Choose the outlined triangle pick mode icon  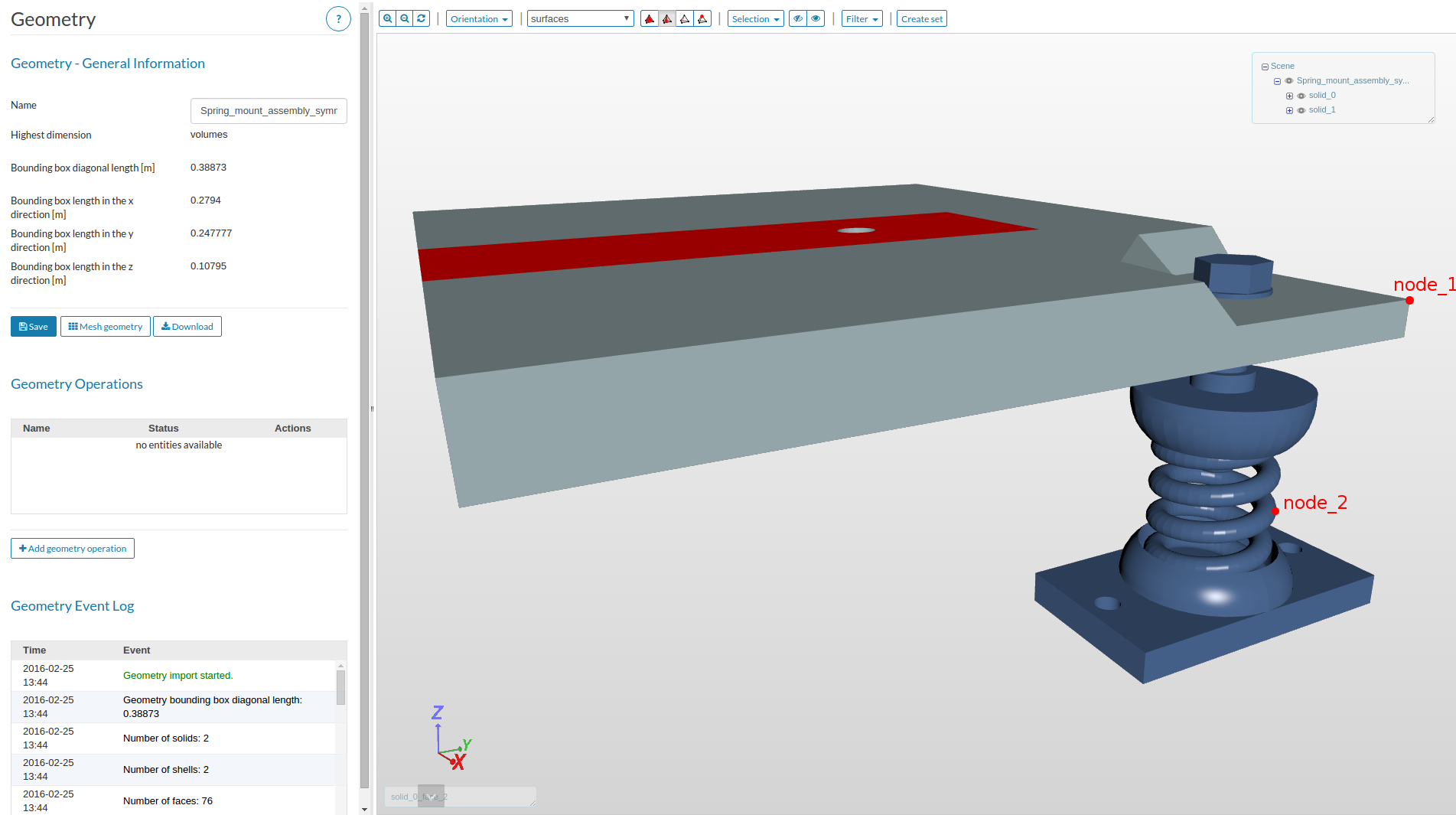(x=685, y=18)
